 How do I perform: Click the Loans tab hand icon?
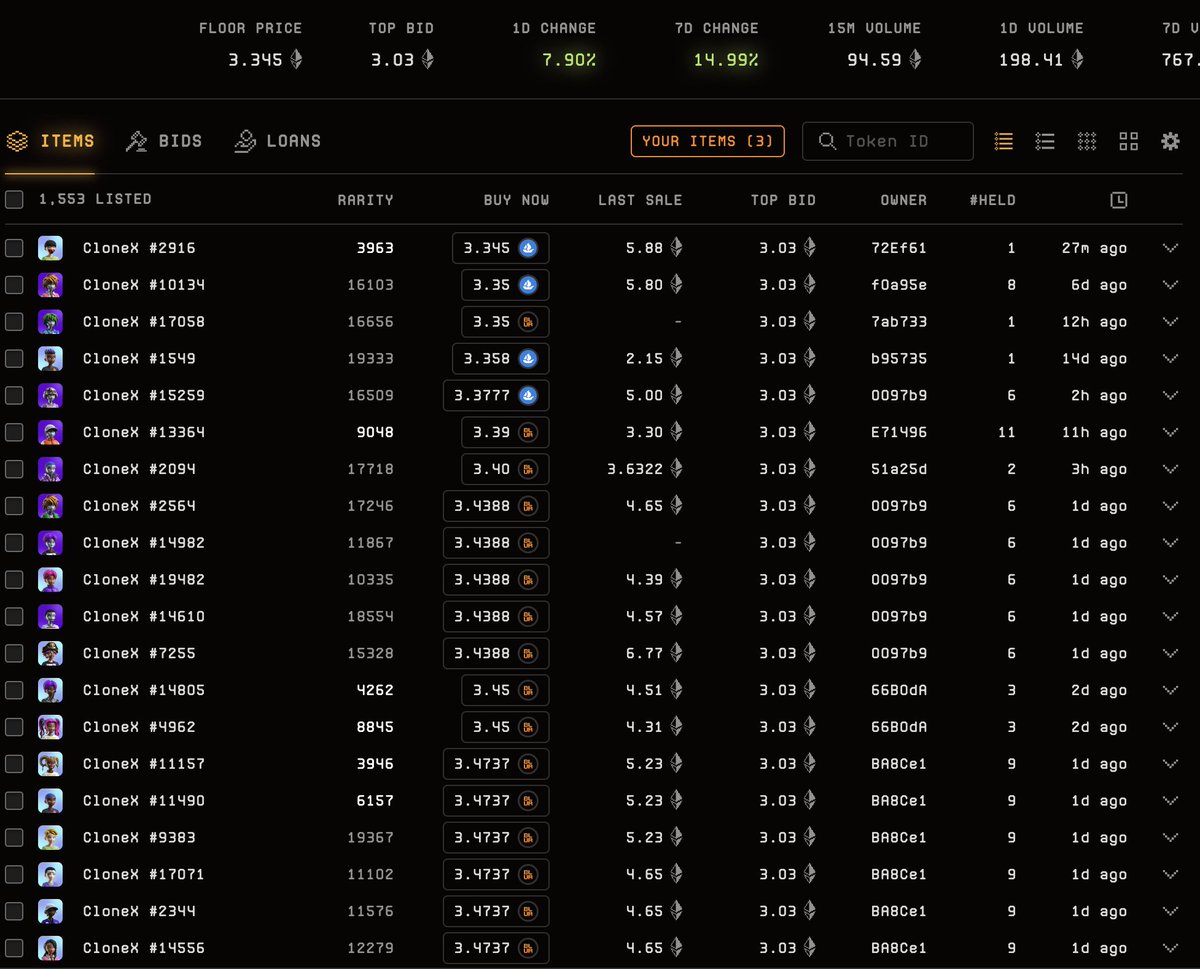[x=244, y=141]
